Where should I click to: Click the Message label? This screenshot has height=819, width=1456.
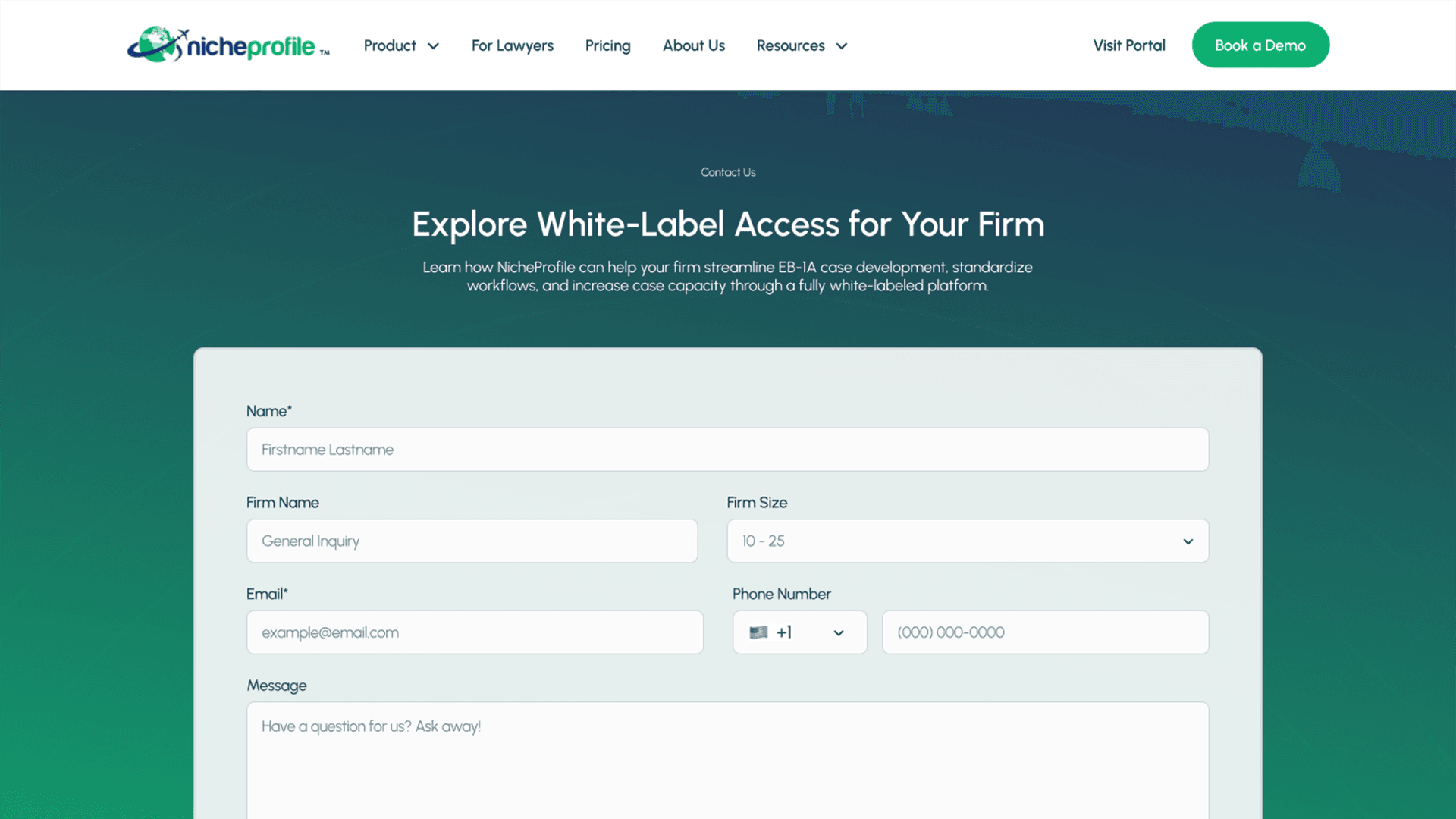coord(277,686)
